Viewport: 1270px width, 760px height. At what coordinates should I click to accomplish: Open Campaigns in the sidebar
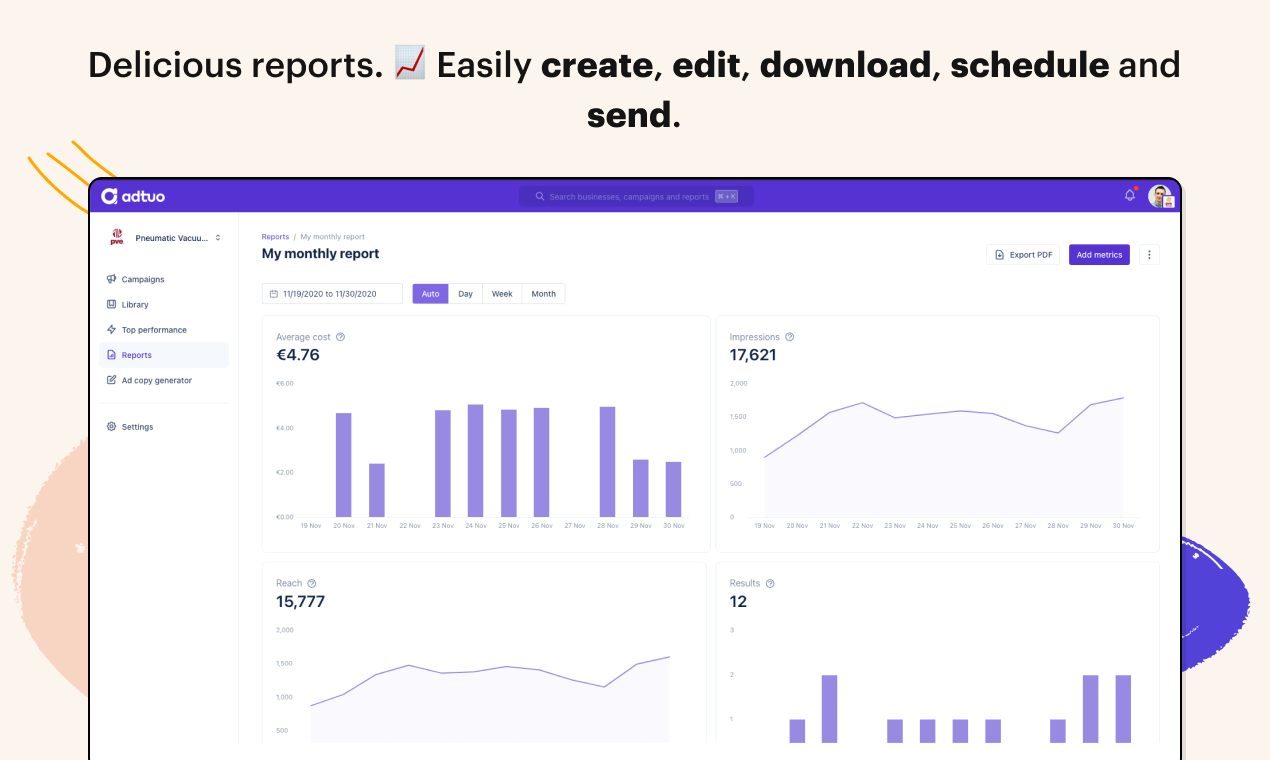tap(164, 279)
